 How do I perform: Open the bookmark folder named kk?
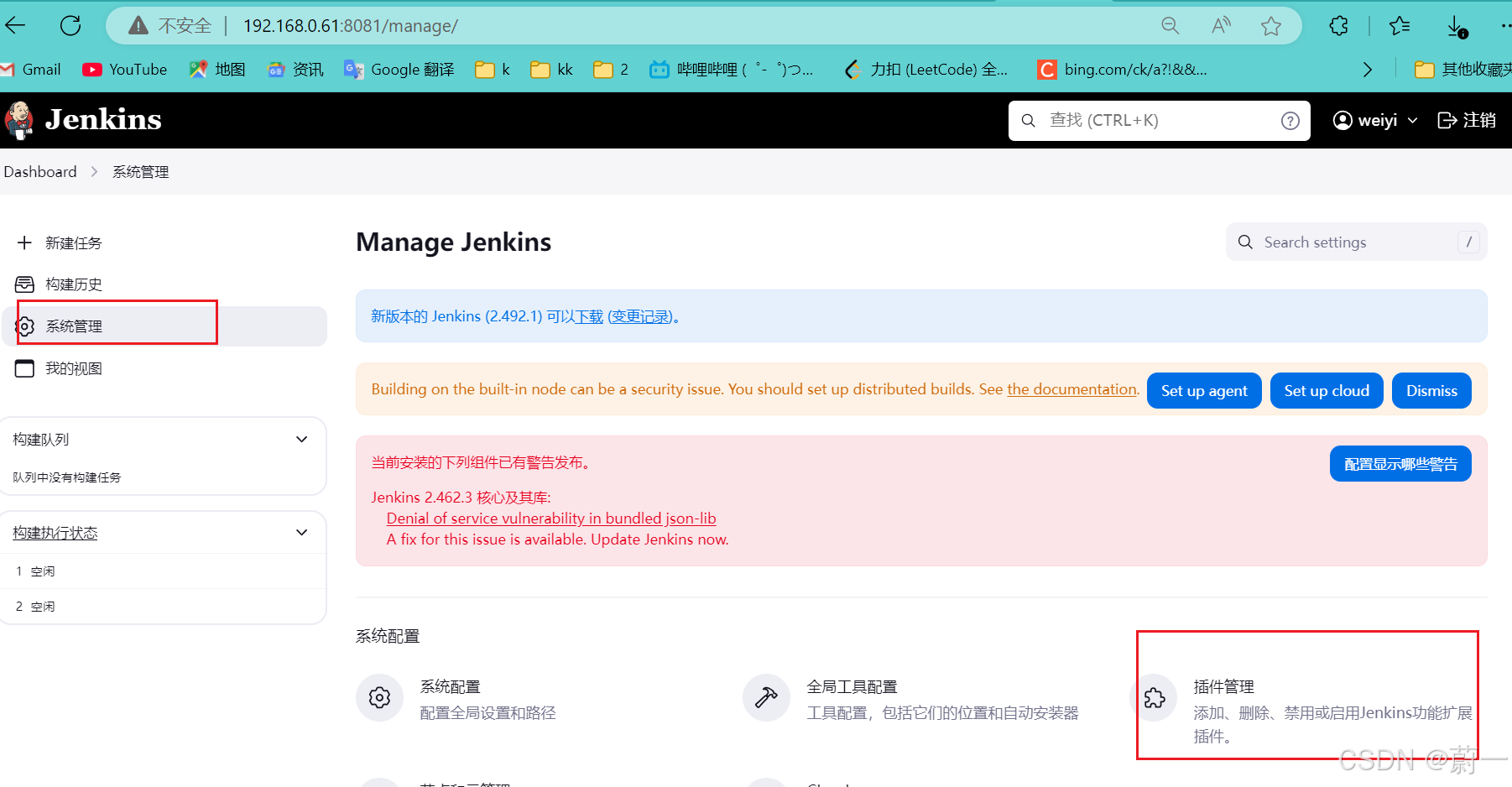(x=552, y=70)
